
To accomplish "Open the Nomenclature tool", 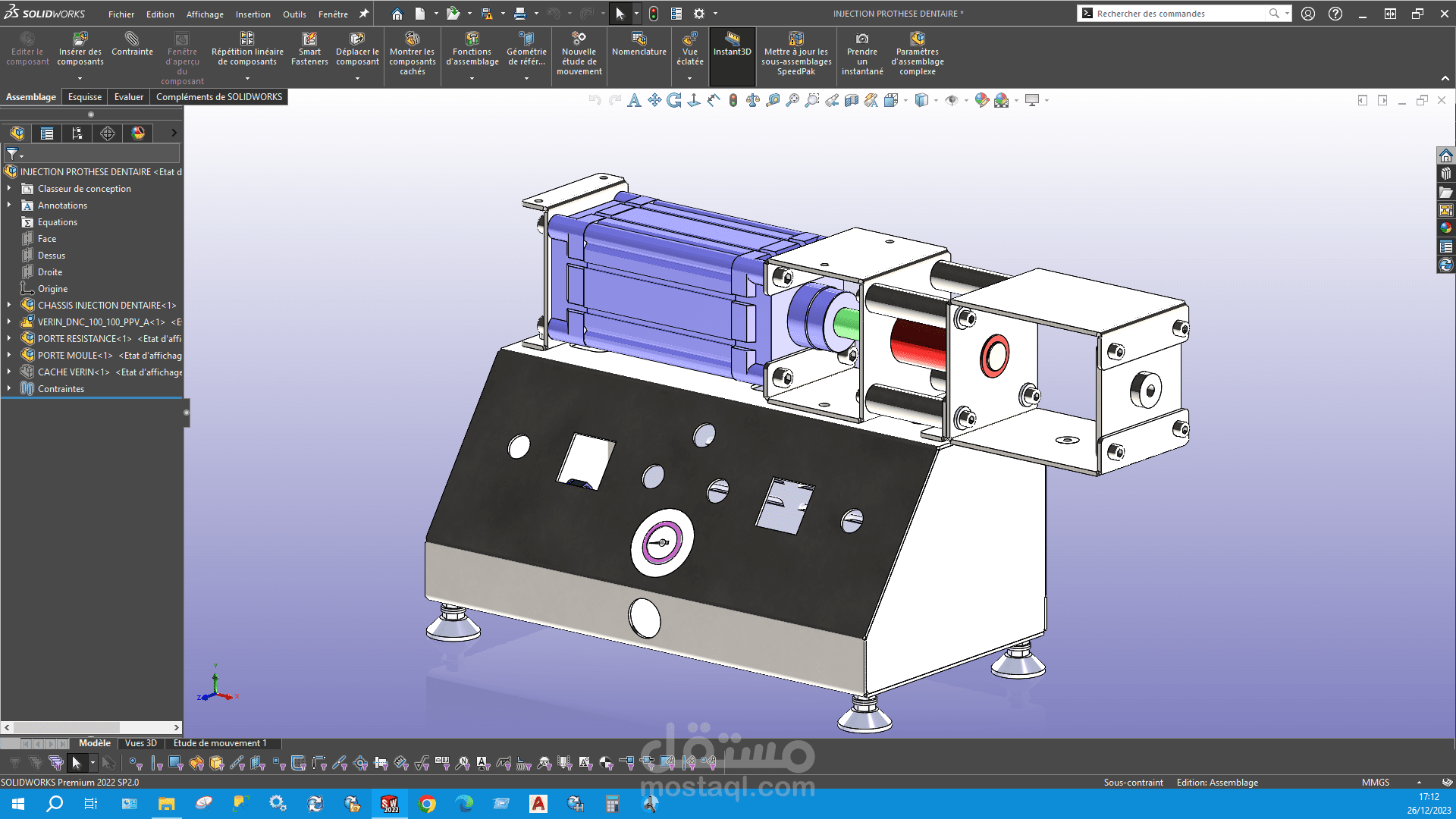I will pyautogui.click(x=639, y=44).
